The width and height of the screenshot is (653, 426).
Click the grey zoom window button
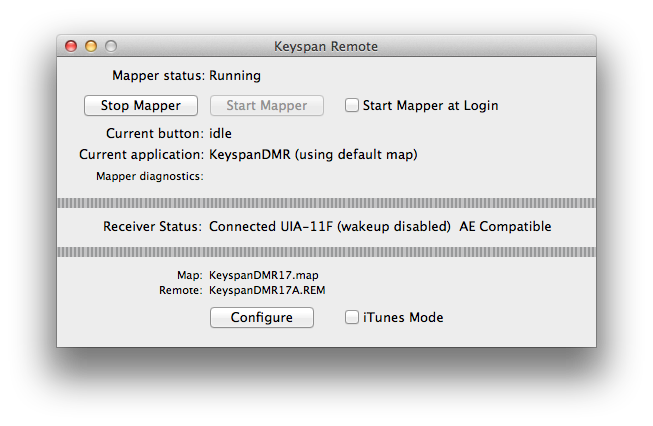[x=111, y=46]
